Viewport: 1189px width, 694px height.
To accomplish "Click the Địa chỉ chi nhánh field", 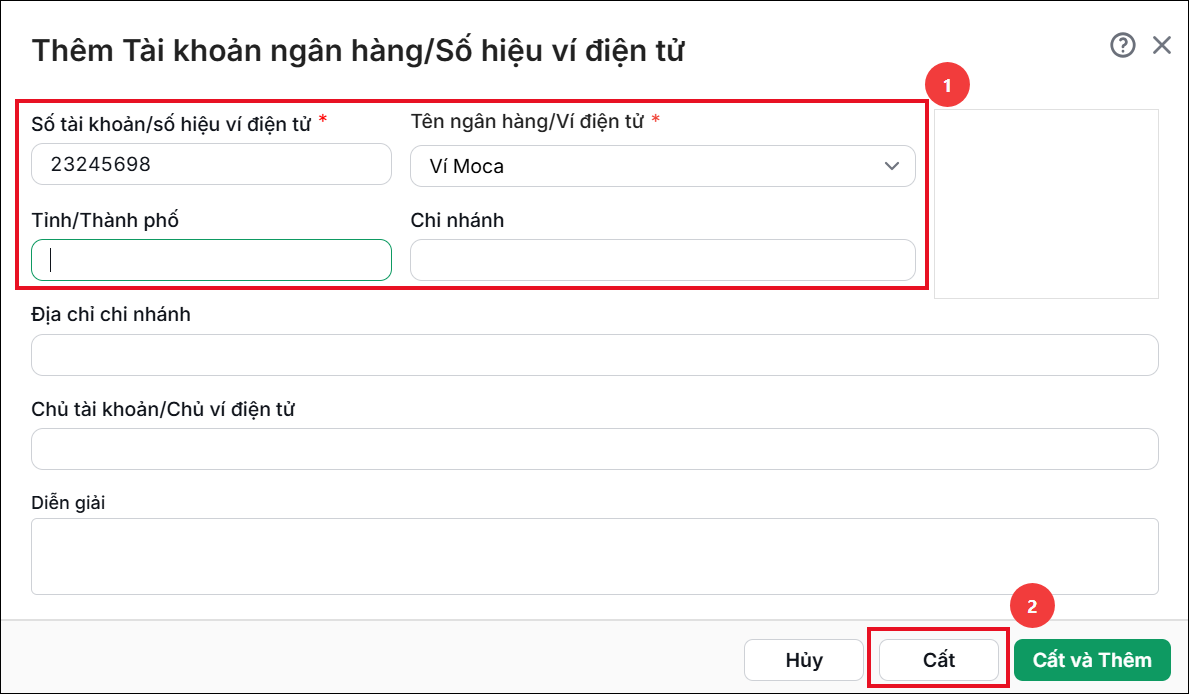I will tap(594, 355).
